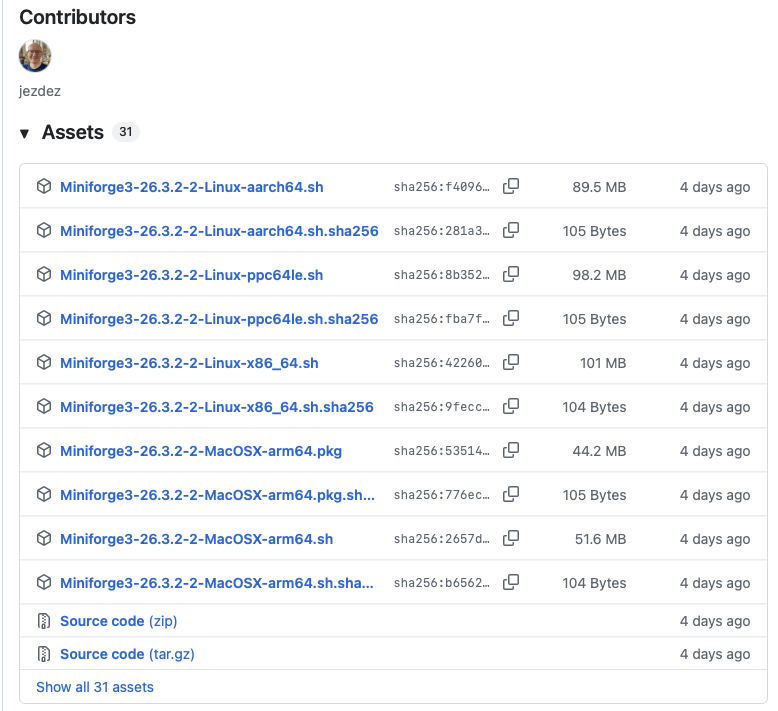Download Miniforge3-26.3.2-2-Linux-x86_64.sh.sha256 checksum
Image resolution: width=778 pixels, height=711 pixels.
click(217, 407)
